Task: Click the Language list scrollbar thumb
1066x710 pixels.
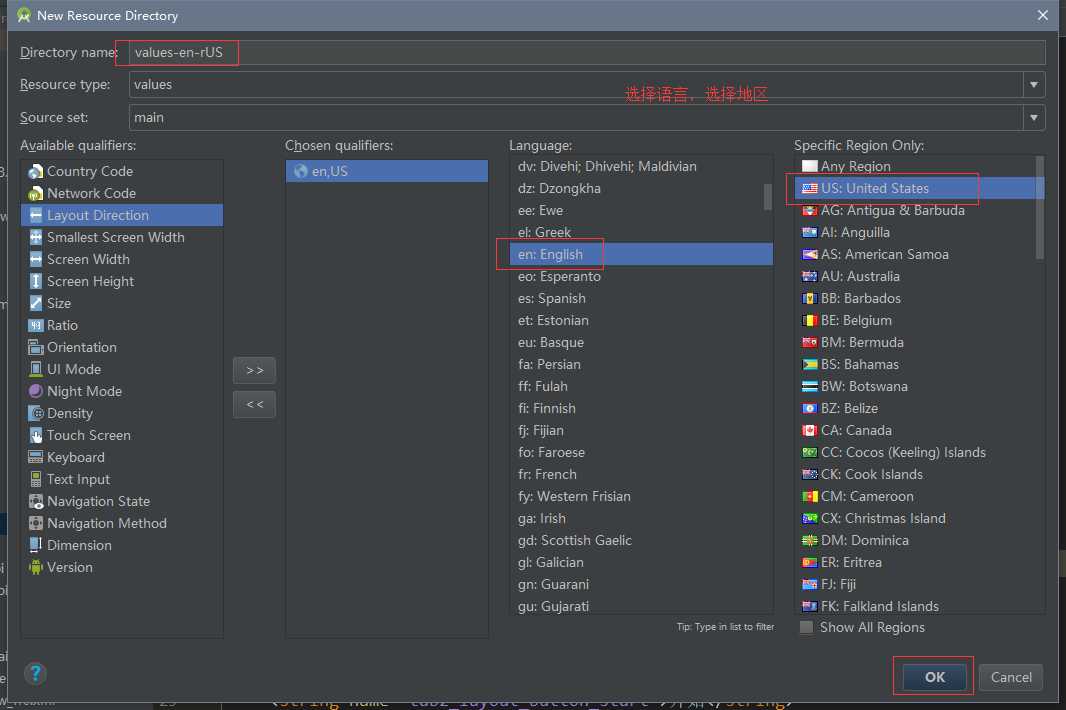Action: pyautogui.click(x=768, y=197)
